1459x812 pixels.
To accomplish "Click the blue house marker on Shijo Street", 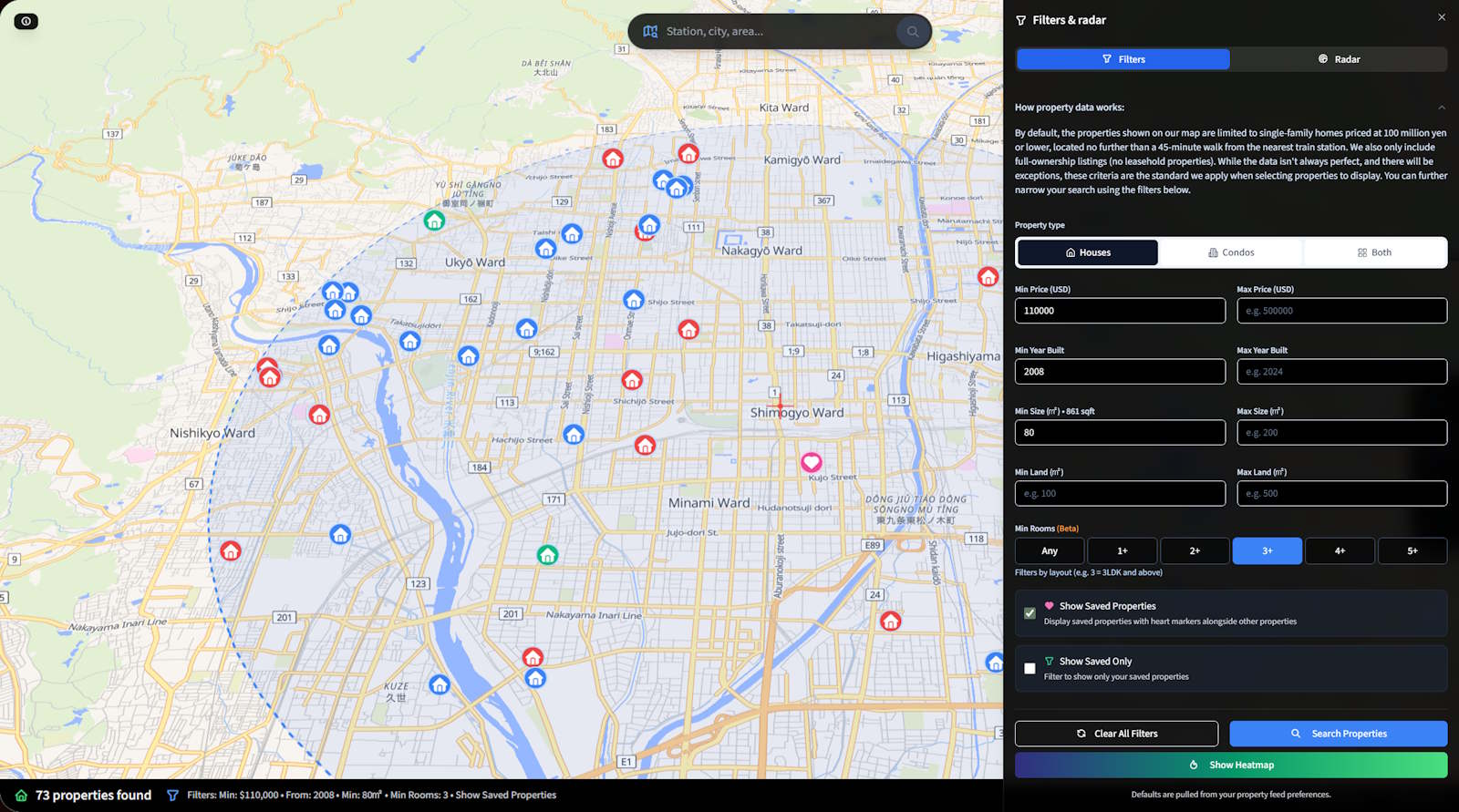I will click(634, 299).
